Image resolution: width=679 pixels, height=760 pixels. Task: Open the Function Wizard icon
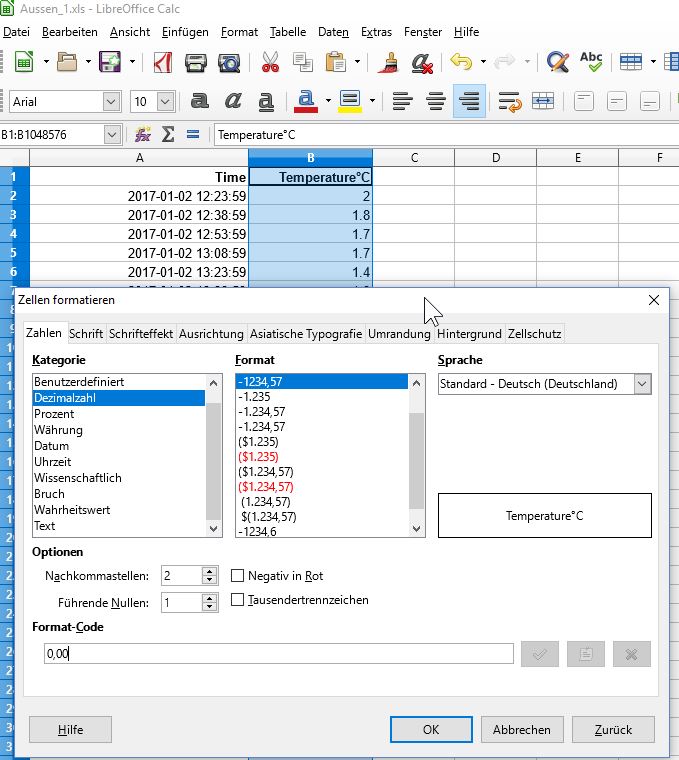pyautogui.click(x=142, y=134)
